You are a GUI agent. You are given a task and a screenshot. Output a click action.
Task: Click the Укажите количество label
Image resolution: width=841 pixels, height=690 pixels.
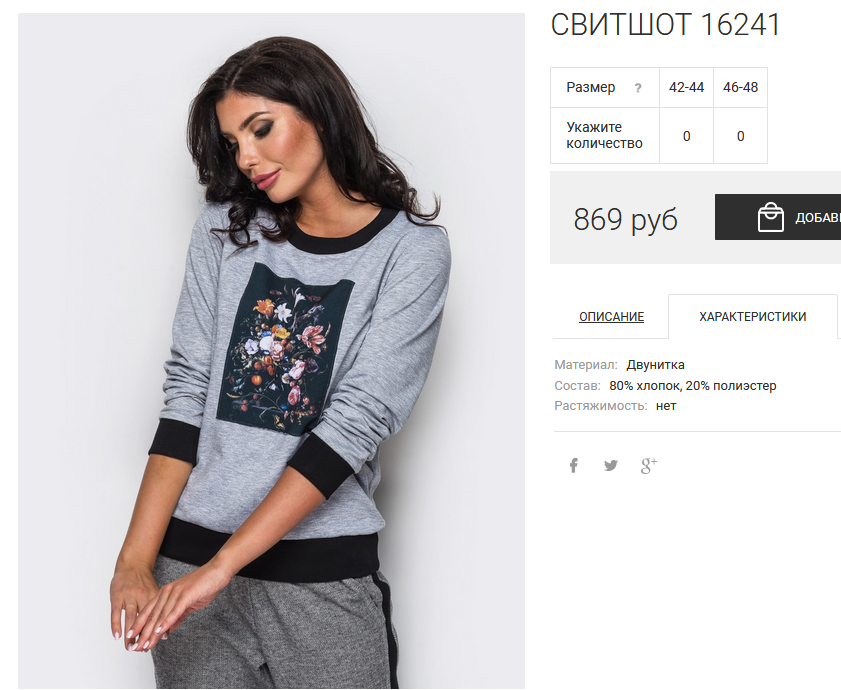point(604,135)
